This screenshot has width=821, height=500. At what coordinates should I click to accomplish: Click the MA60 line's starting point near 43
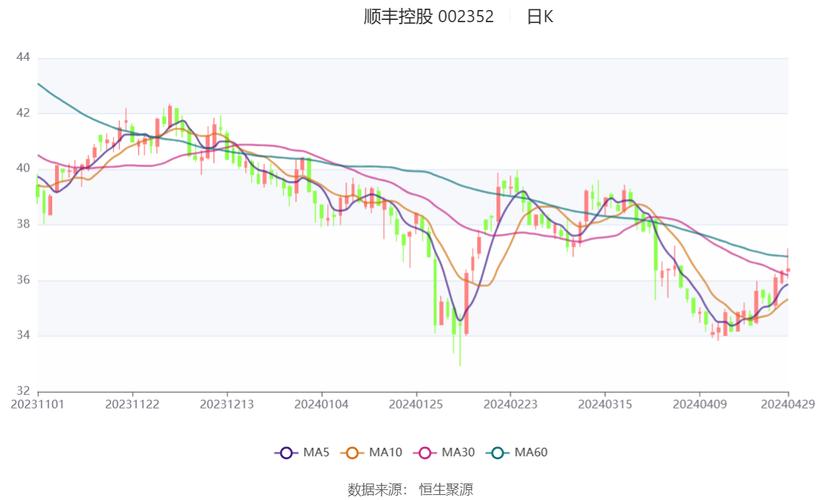pyautogui.click(x=38, y=84)
